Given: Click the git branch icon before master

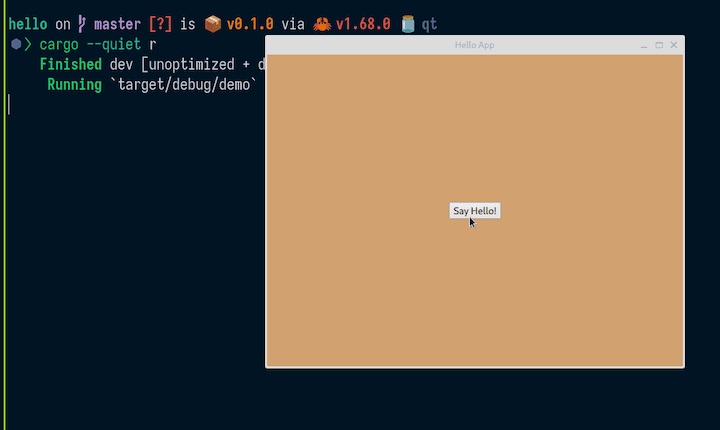Looking at the screenshot, I should click(x=82, y=24).
